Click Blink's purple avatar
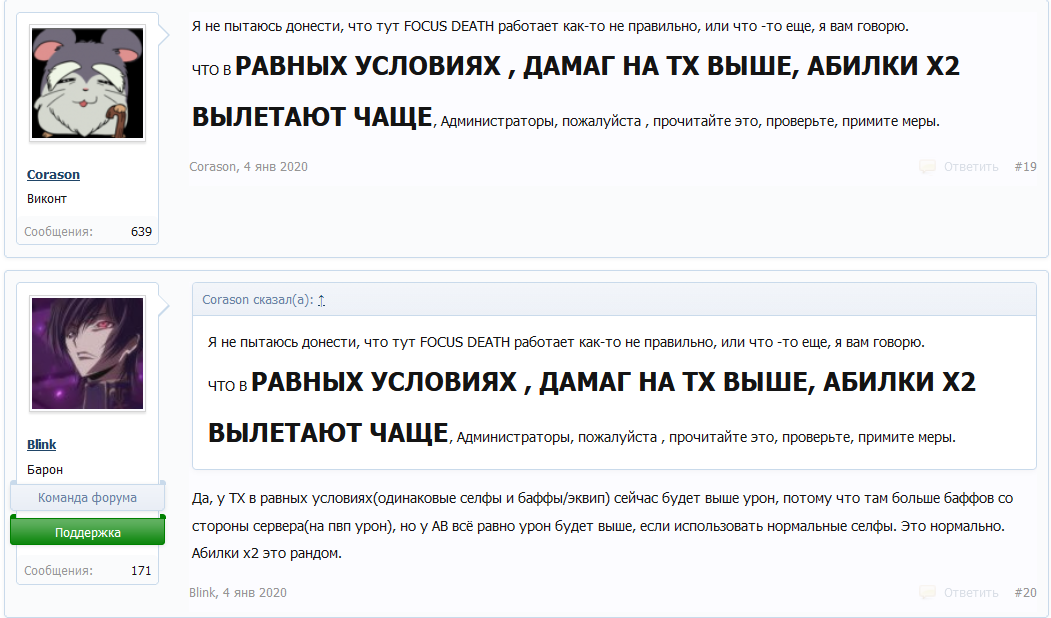1051x618 pixels. click(87, 353)
